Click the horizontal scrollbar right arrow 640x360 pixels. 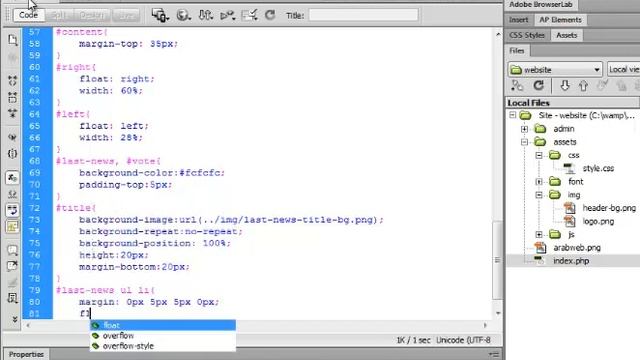click(x=485, y=325)
